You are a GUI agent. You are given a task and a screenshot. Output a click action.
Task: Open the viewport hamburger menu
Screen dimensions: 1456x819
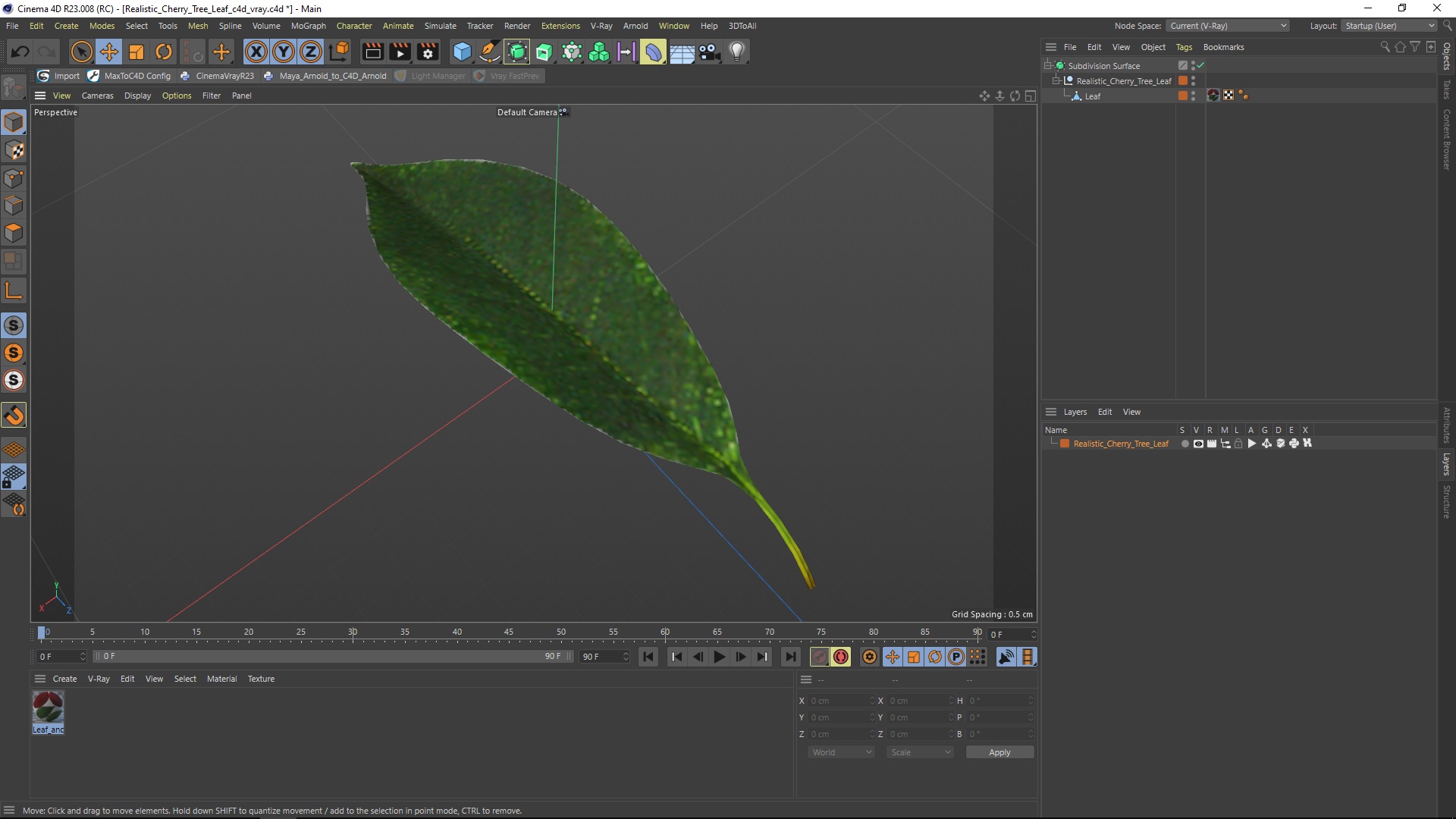pyautogui.click(x=40, y=96)
